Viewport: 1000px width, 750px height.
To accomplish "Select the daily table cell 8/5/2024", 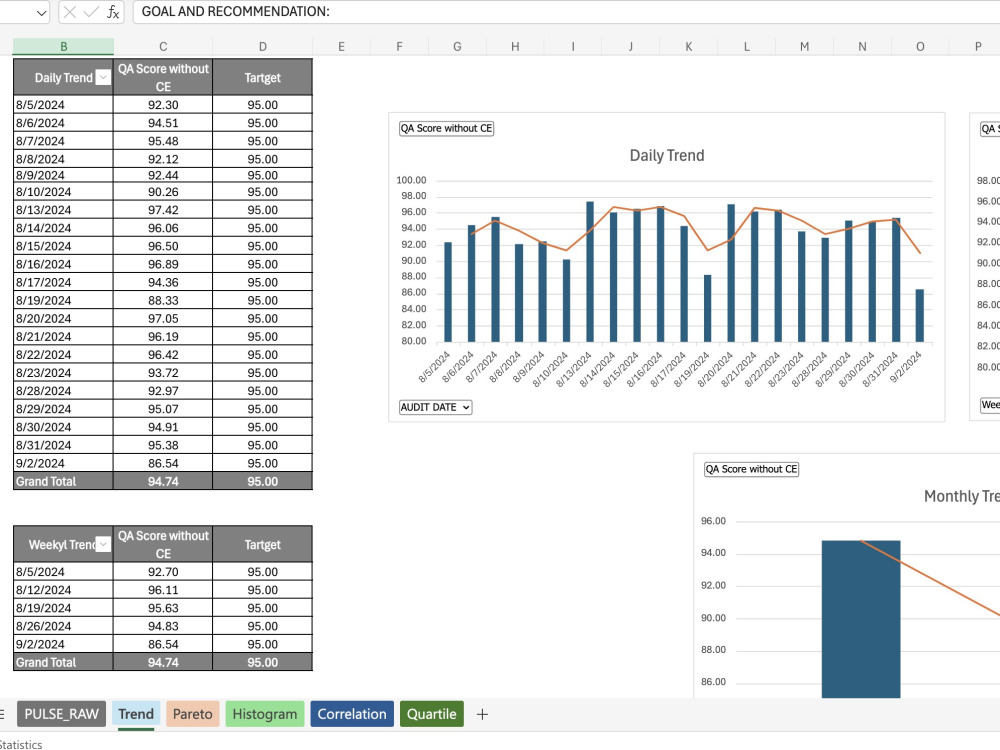I will (x=63, y=105).
